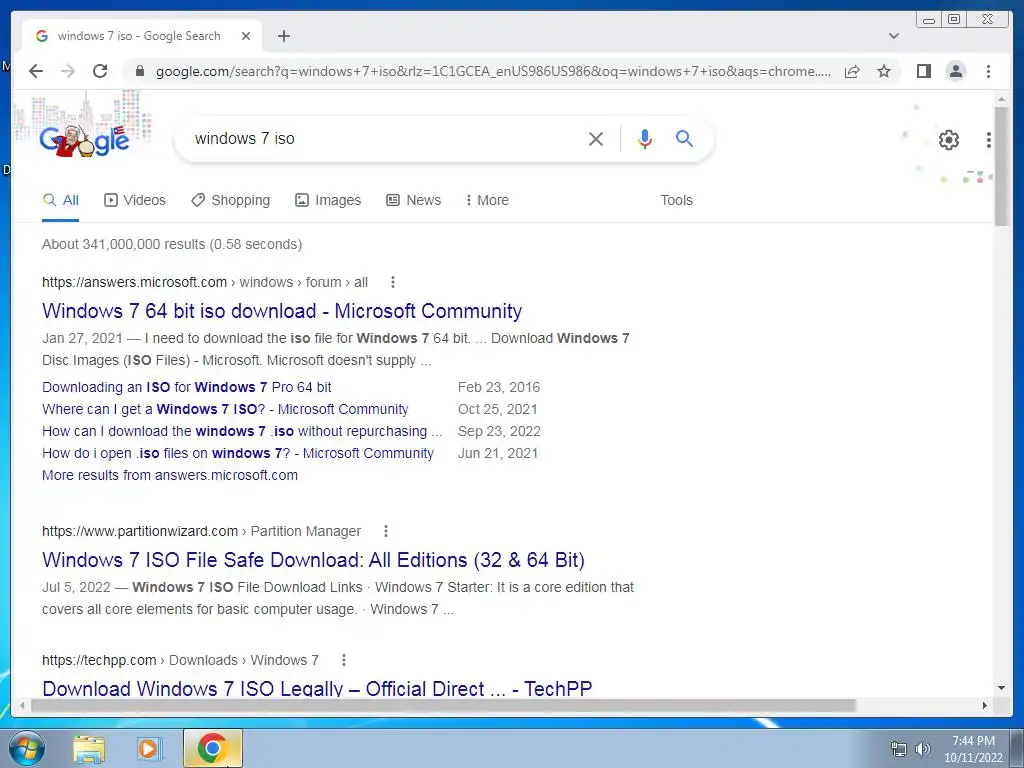1024x768 pixels.
Task: Open 'Windows 7 ISO File Safe Download' result
Action: pyautogui.click(x=313, y=560)
